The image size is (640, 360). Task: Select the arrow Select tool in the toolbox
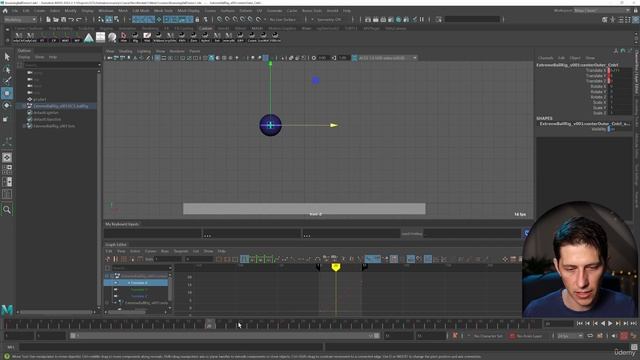(7, 57)
